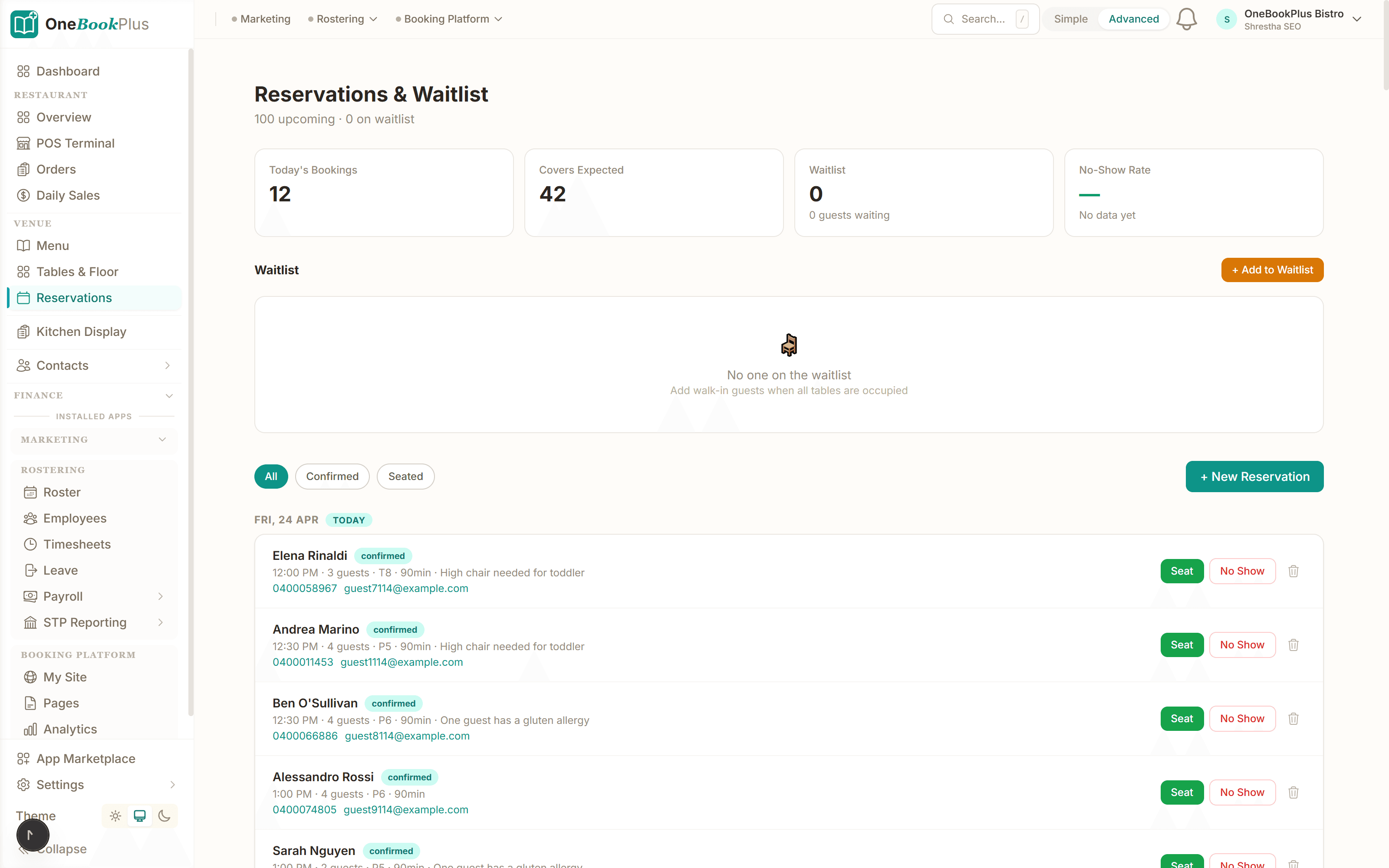Select the Timesheets icon under Rostering

point(30,544)
